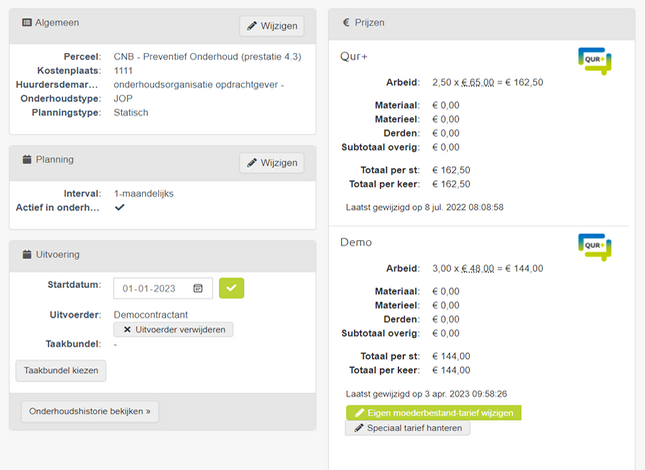Viewport: 645px width, 470px height.
Task: Remove contractor with Uitvoerder verwijderen
Action: (x=173, y=329)
